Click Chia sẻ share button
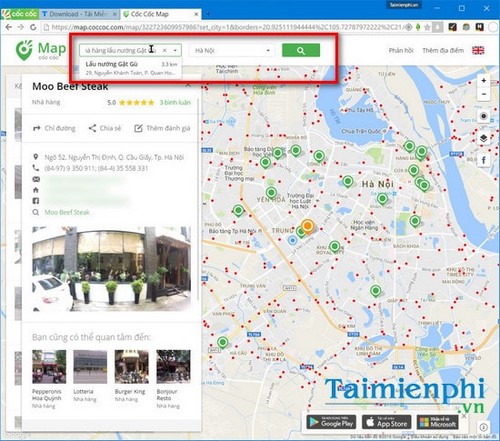This screenshot has width=500, height=441. pos(105,128)
